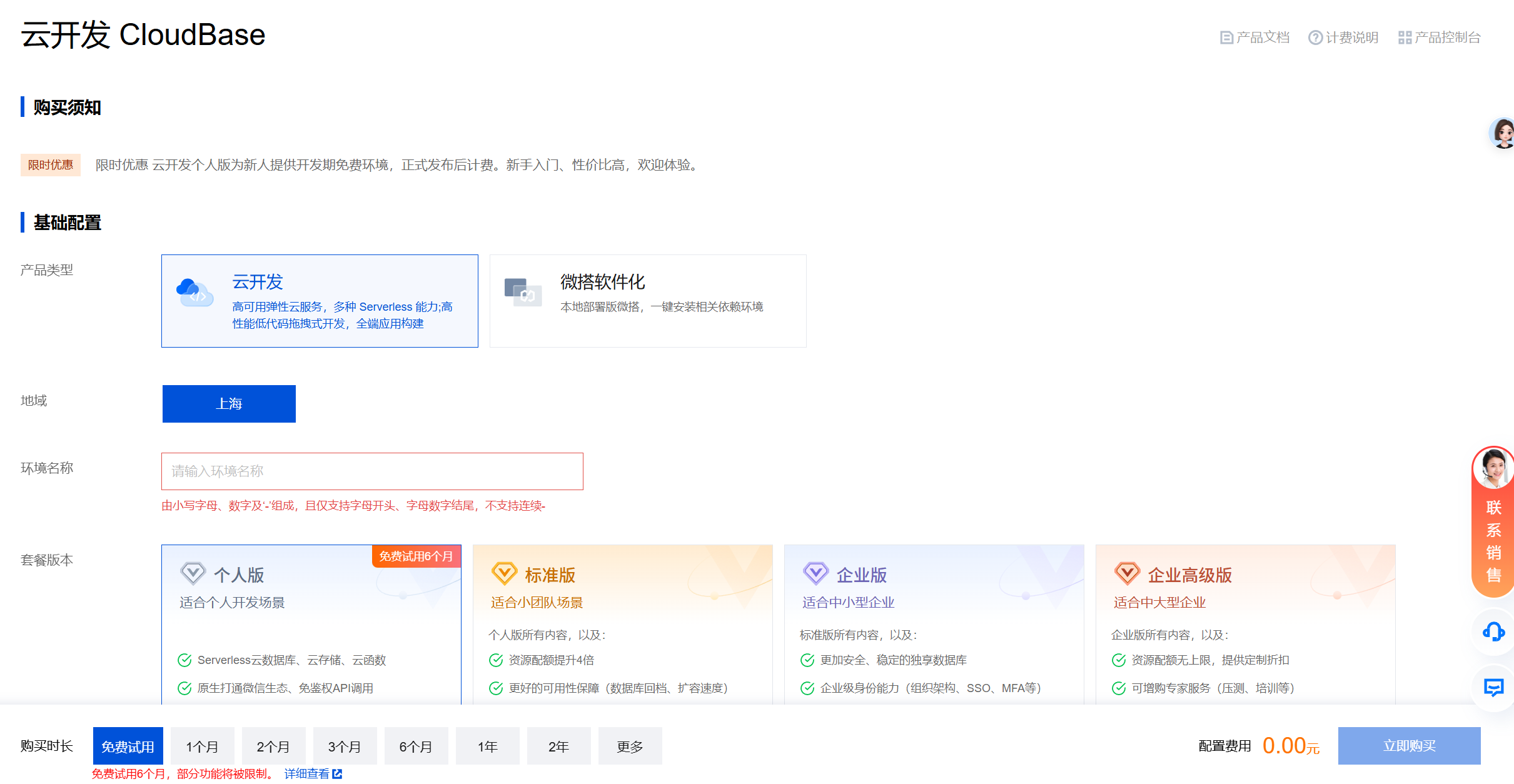This screenshot has height=784, width=1514.
Task: Click the product console grid icon
Action: pos(1405,38)
